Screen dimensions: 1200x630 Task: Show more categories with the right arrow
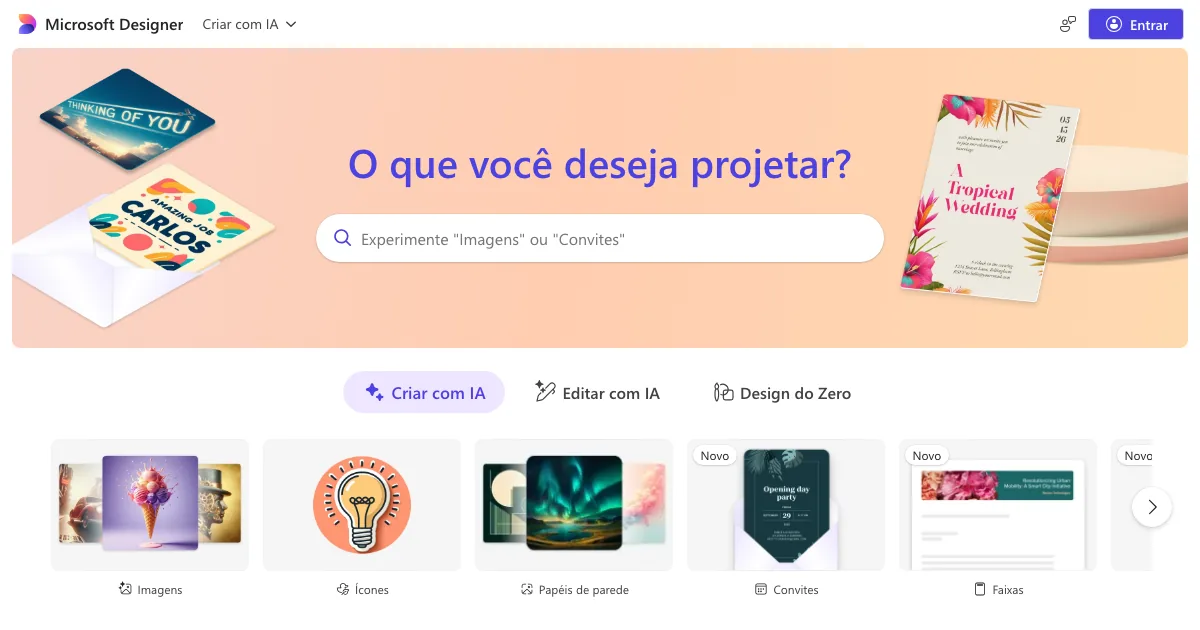(1152, 506)
